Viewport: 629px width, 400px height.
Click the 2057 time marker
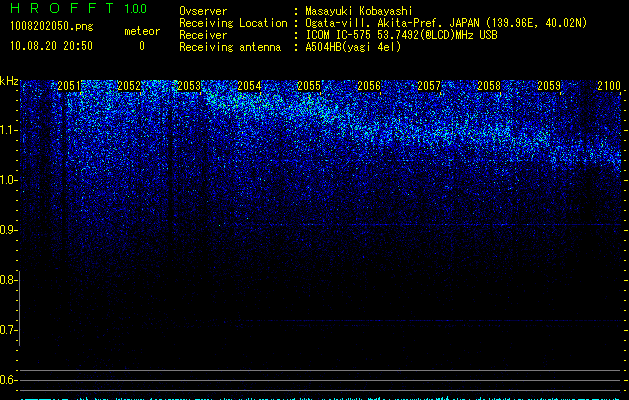[429, 85]
